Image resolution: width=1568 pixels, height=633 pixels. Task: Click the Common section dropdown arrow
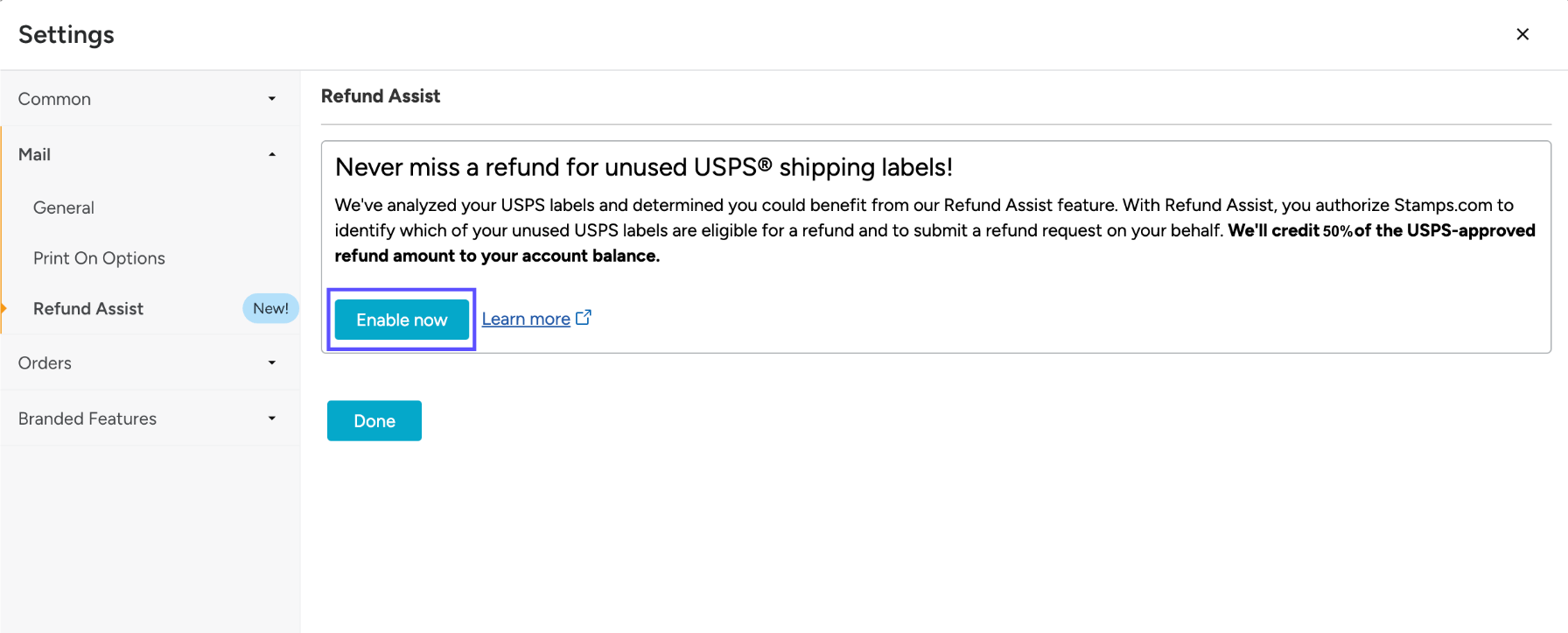(x=272, y=99)
